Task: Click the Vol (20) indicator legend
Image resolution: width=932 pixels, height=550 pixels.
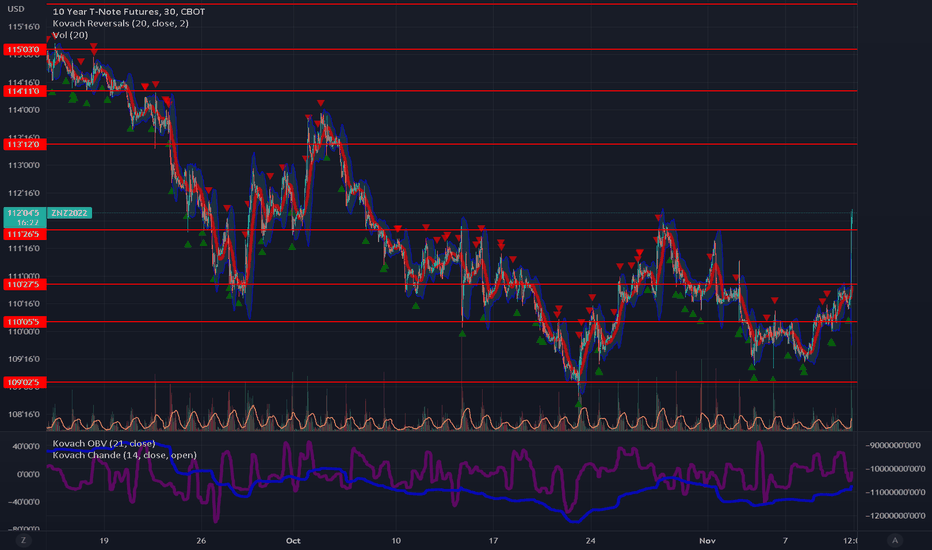Action: (70, 35)
